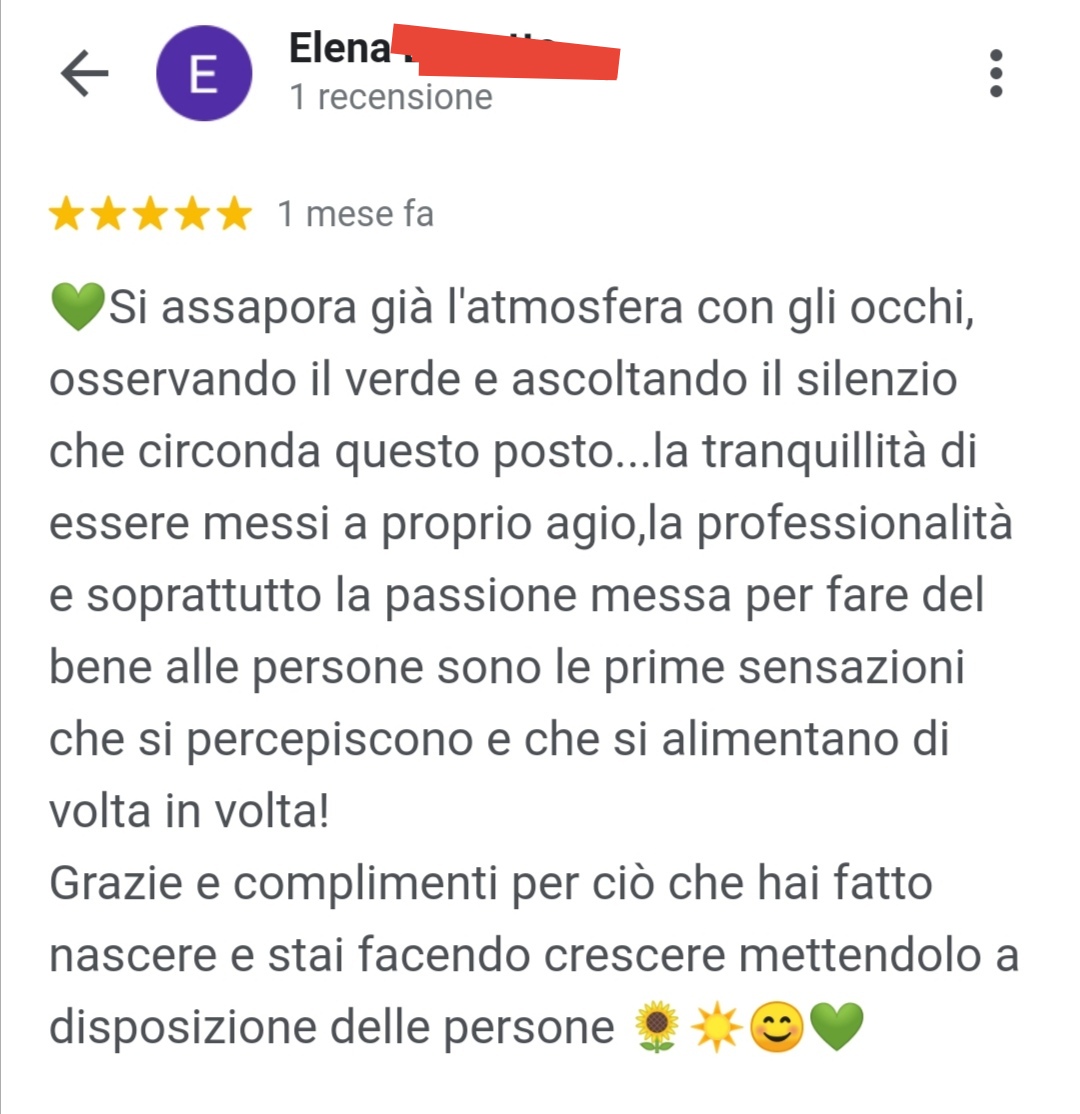Click the second yellow rating star

click(x=109, y=214)
